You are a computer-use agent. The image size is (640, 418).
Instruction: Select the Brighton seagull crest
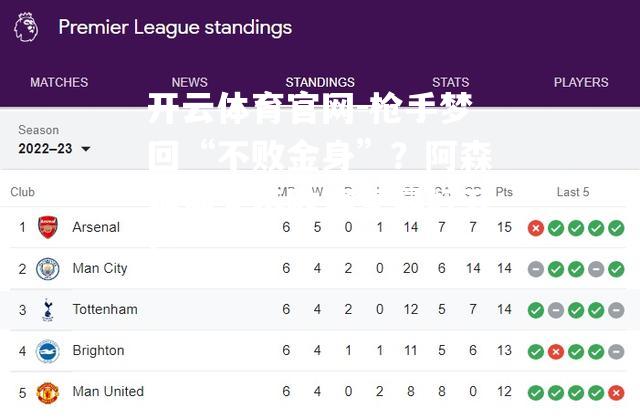coord(48,351)
